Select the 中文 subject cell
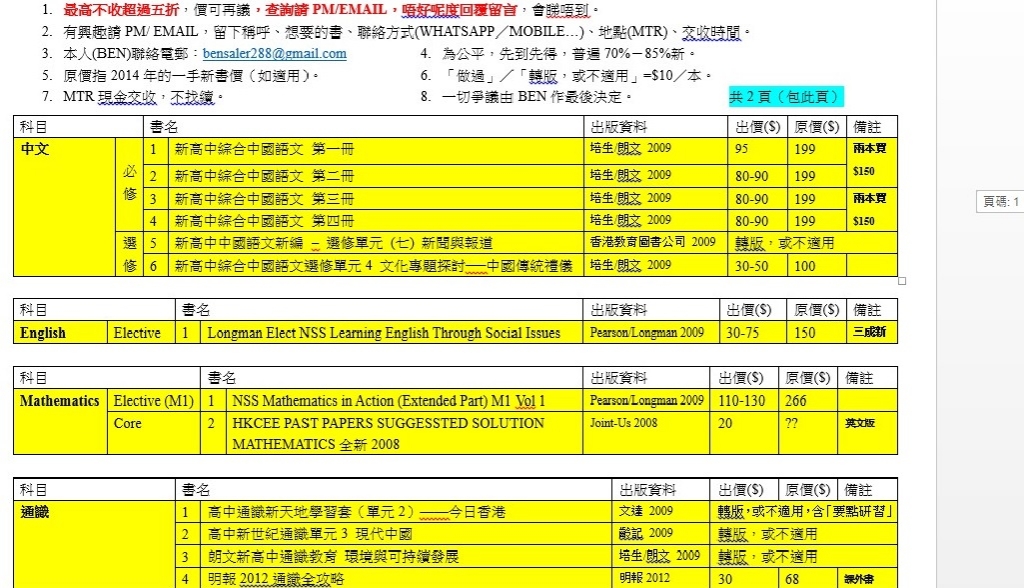1024x588 pixels. [36, 149]
